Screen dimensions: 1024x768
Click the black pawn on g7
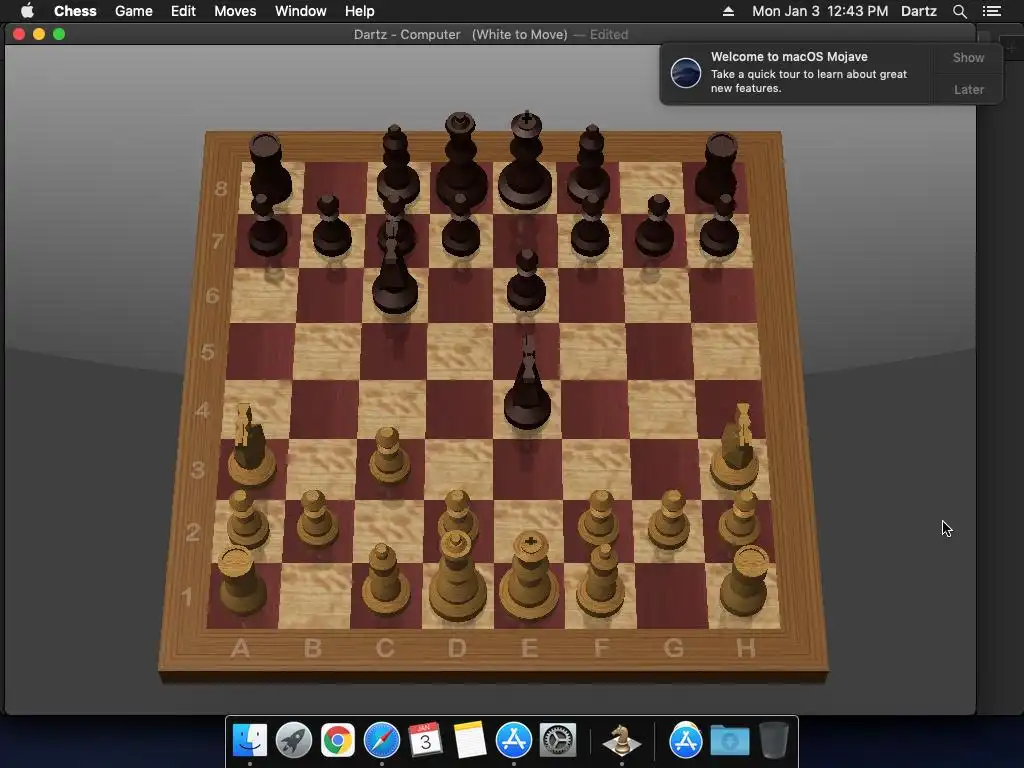(655, 226)
